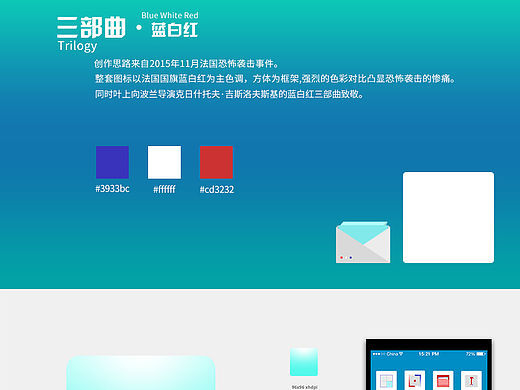Click the line starting "创作思路来自2015年11月"
Viewport: 520px width, 390px height.
coord(187,63)
